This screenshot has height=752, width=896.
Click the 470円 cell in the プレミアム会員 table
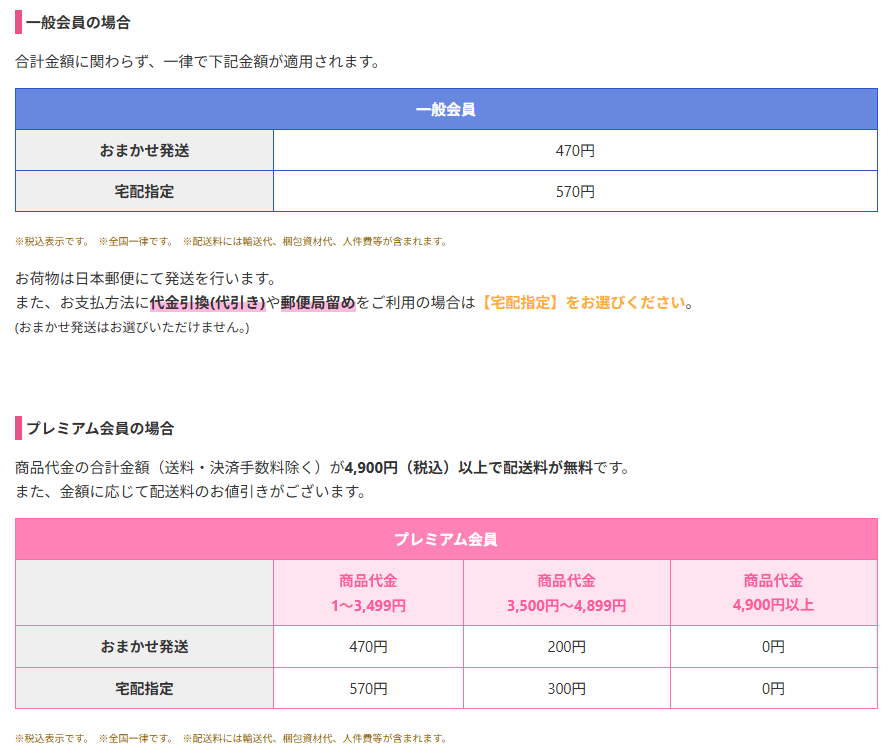click(369, 647)
